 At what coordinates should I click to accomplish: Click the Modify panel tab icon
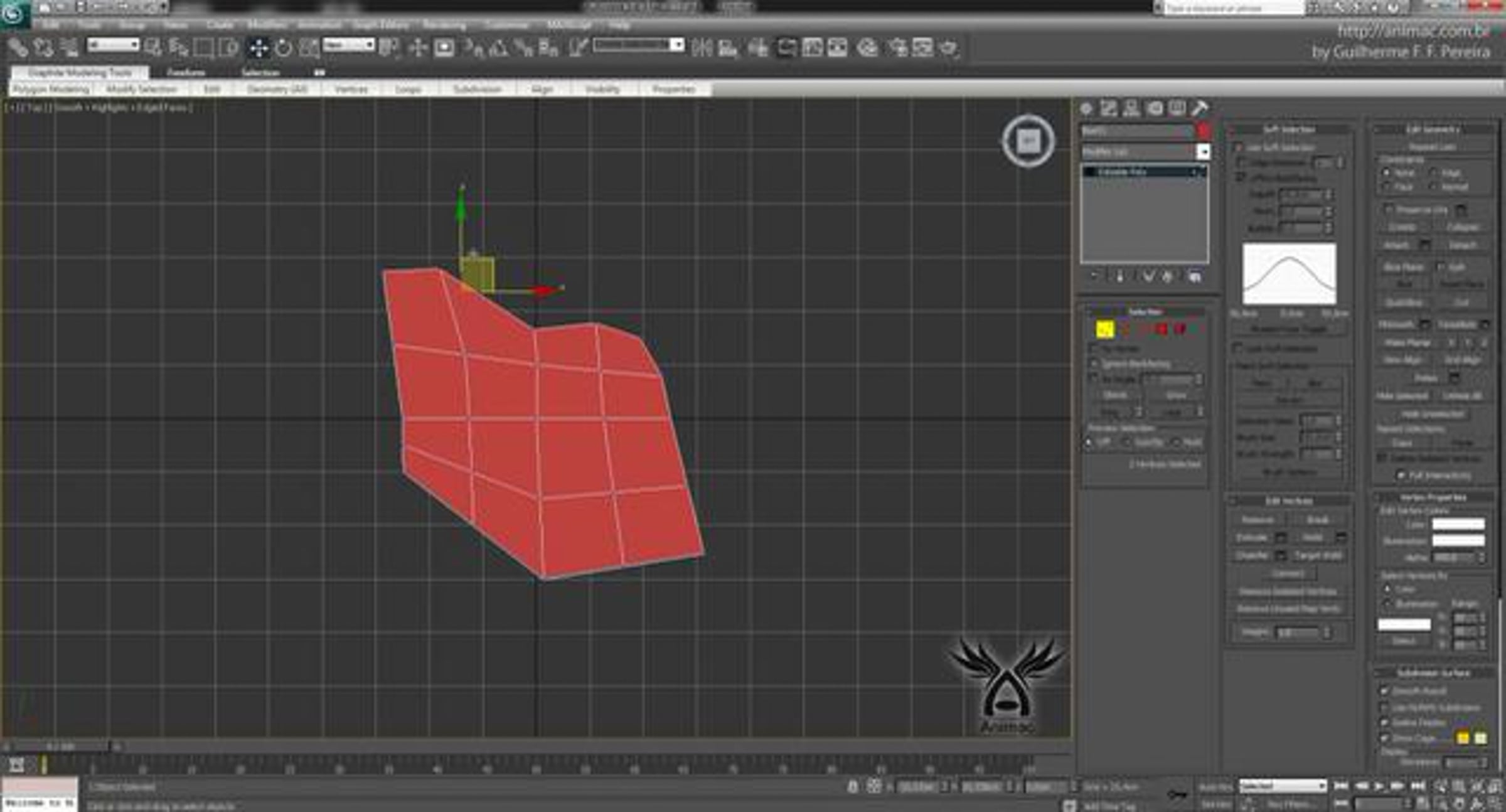pyautogui.click(x=1108, y=109)
